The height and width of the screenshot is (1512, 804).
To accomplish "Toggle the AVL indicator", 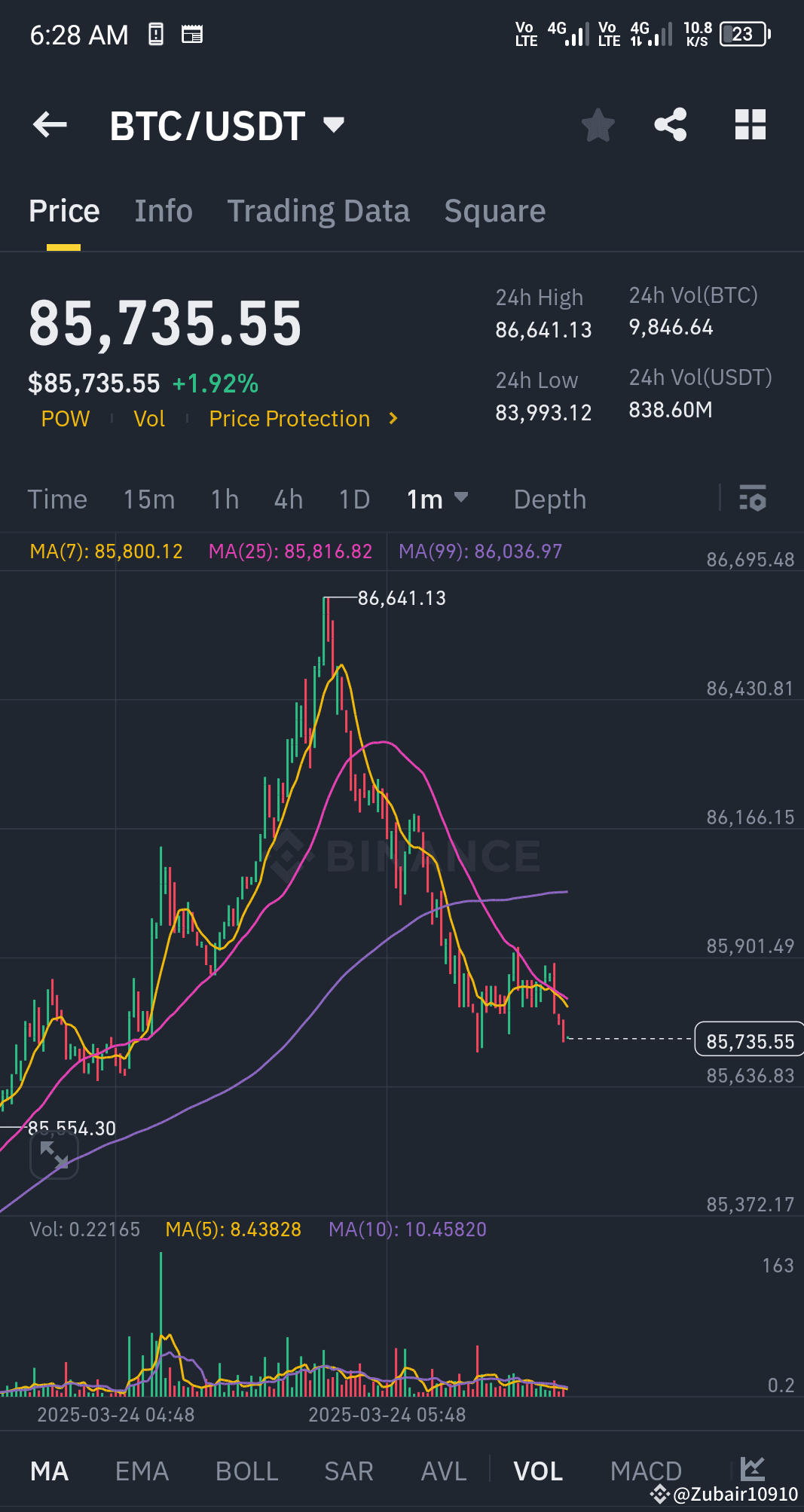I will [x=444, y=1471].
